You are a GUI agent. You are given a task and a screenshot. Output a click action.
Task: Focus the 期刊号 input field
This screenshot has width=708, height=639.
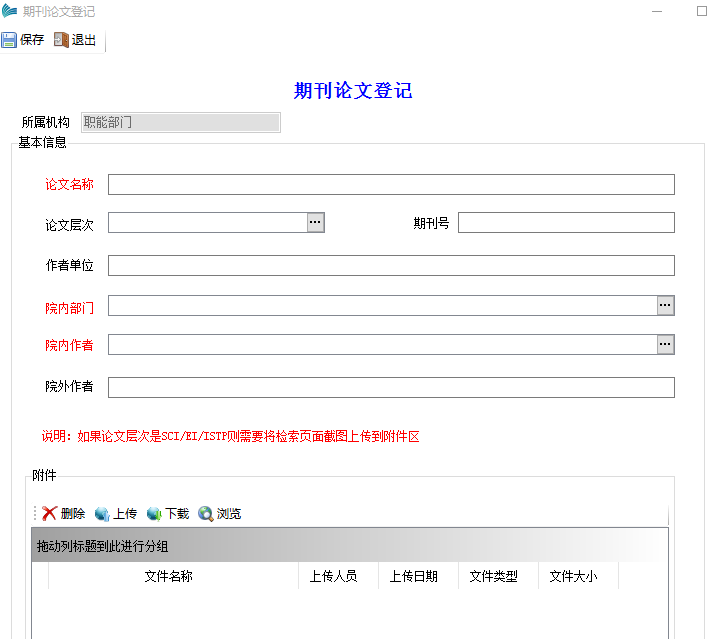(566, 223)
